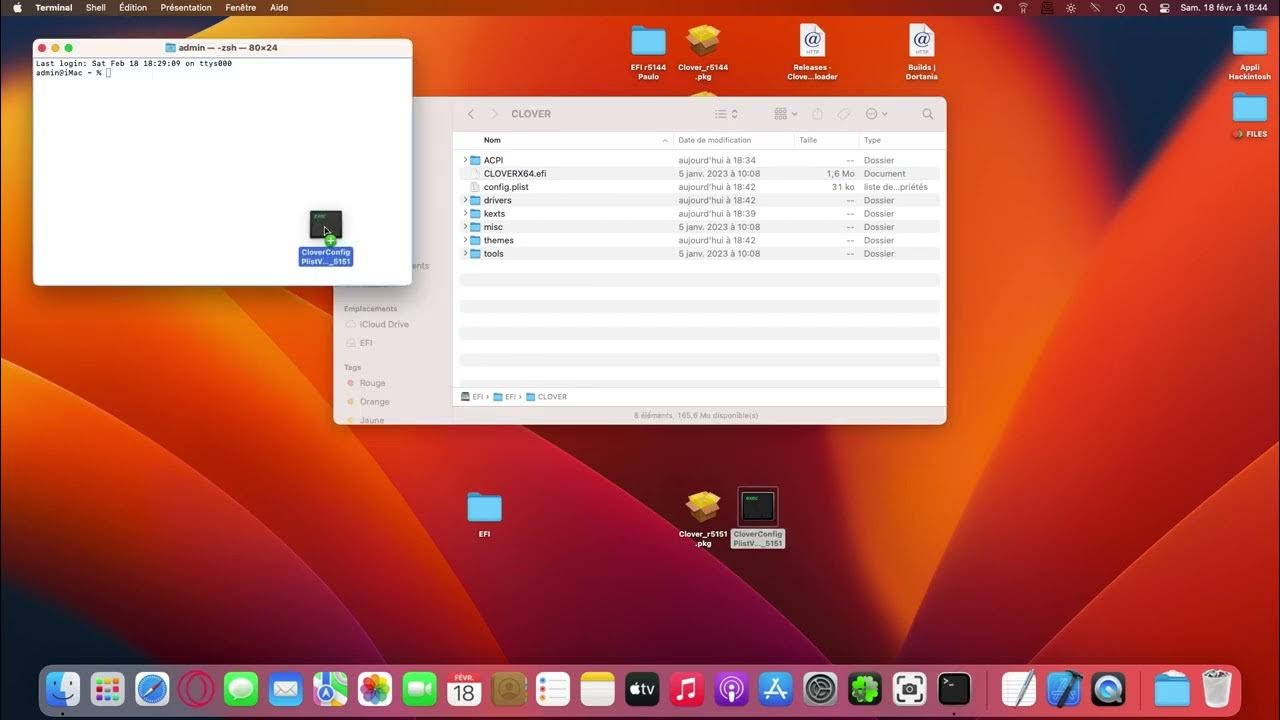Open Reminders from the Dock
This screenshot has width=1280, height=720.
pyautogui.click(x=553, y=688)
